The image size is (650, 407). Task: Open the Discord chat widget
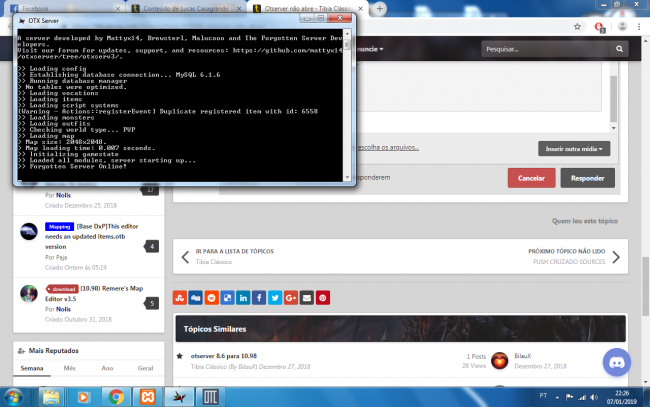(x=616, y=362)
